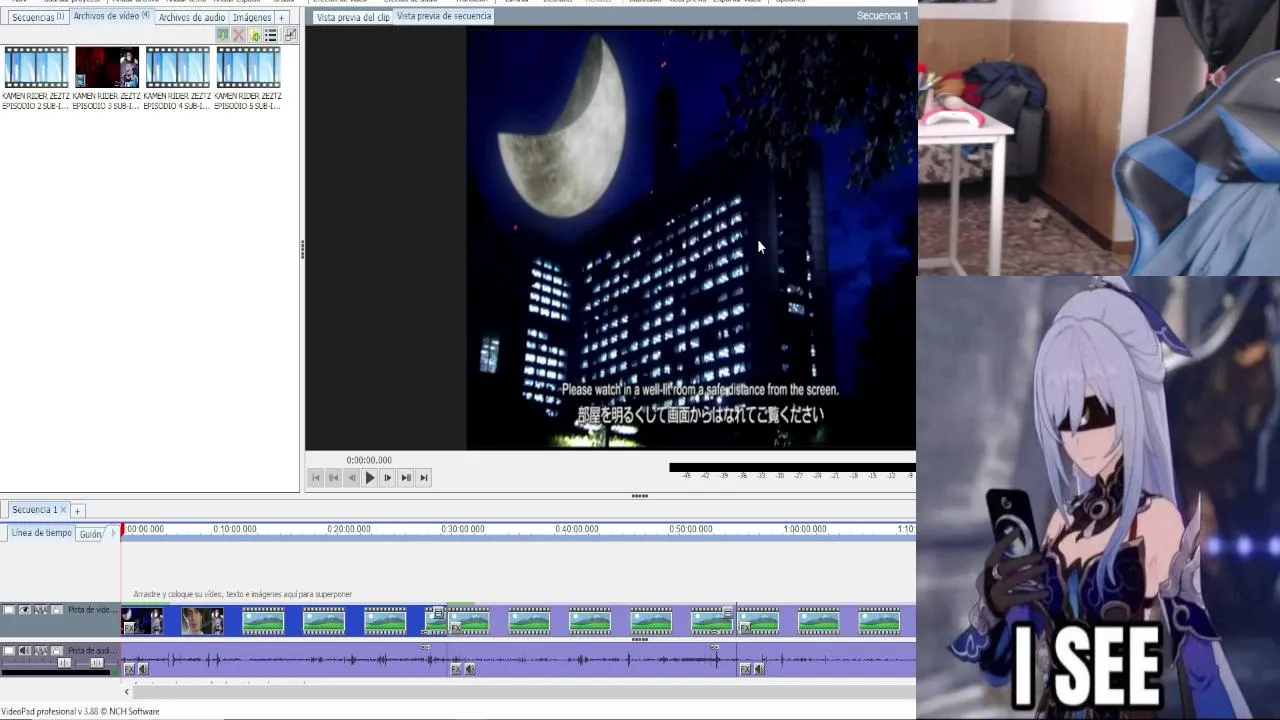1280x720 pixels.
Task: Click the timeline ruler at 0:30:00.000
Action: point(463,529)
